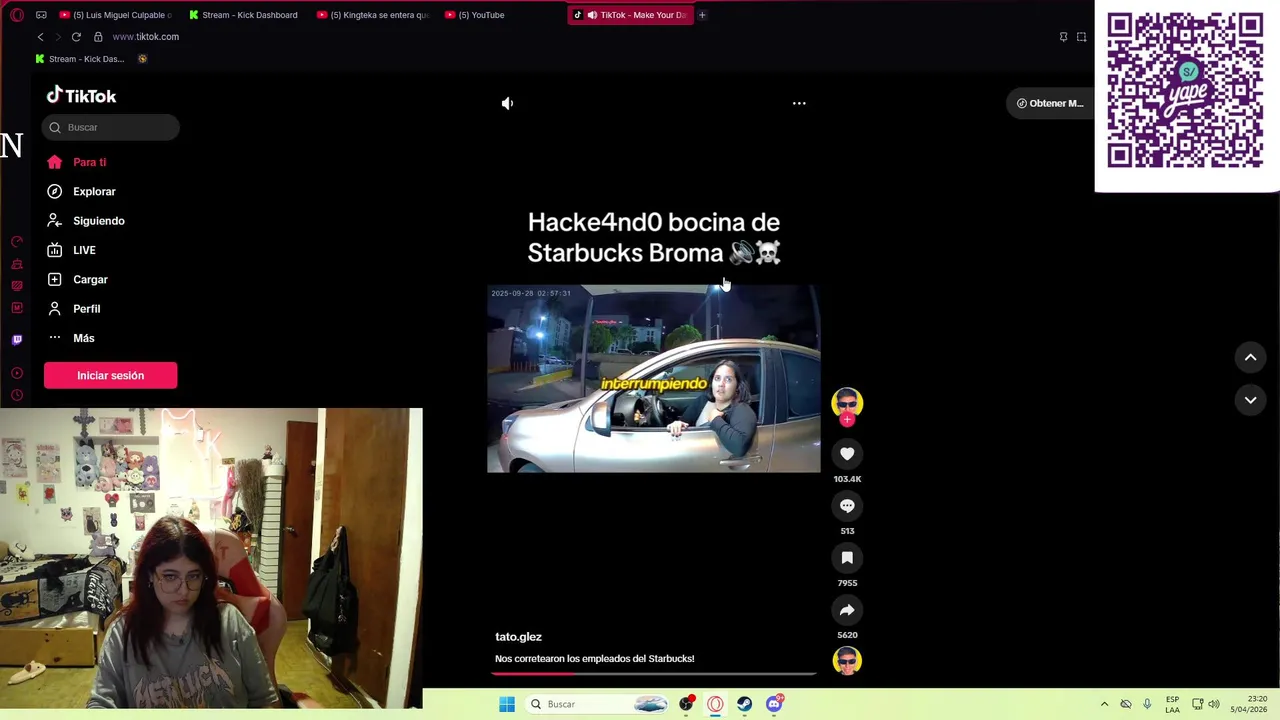Follow the creator via the plus badge
Screen dimensions: 1280x720
[x=847, y=420]
